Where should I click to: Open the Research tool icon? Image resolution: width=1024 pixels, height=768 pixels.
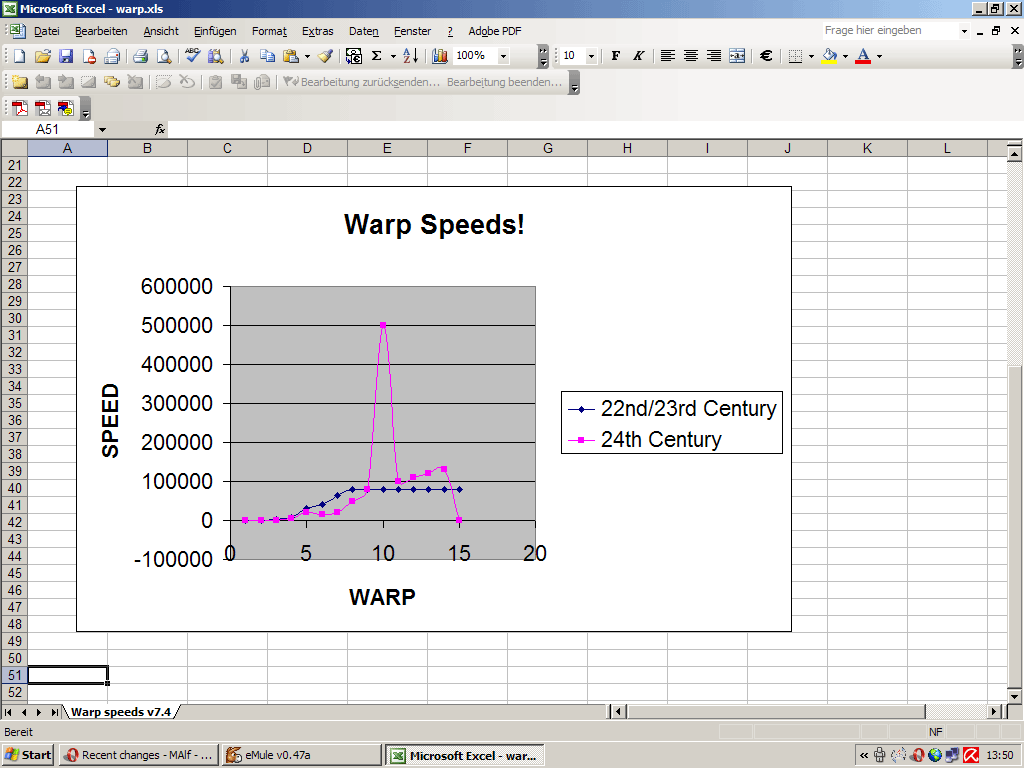click(x=216, y=56)
